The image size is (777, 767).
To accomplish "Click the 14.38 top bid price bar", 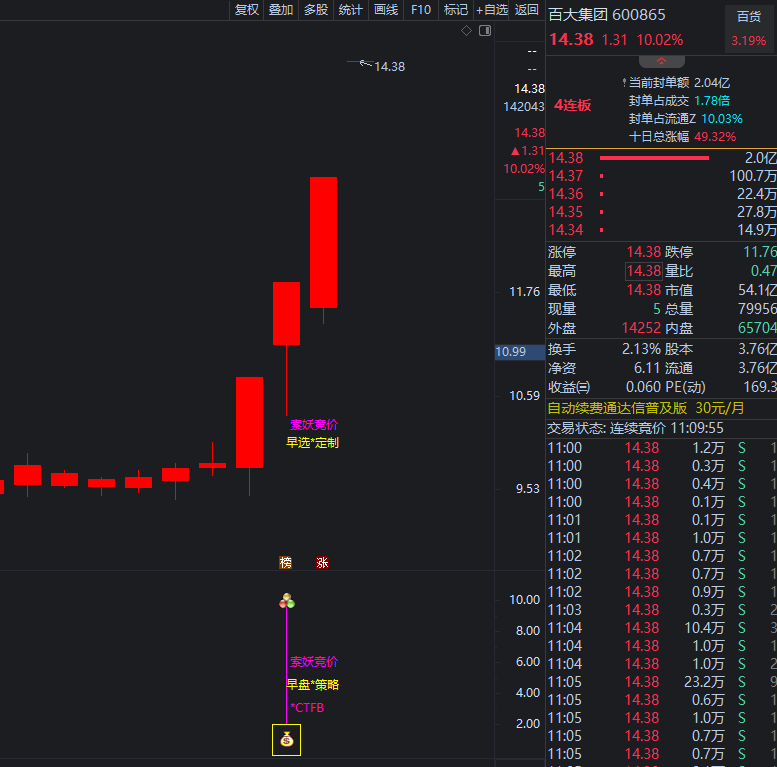I will click(654, 158).
